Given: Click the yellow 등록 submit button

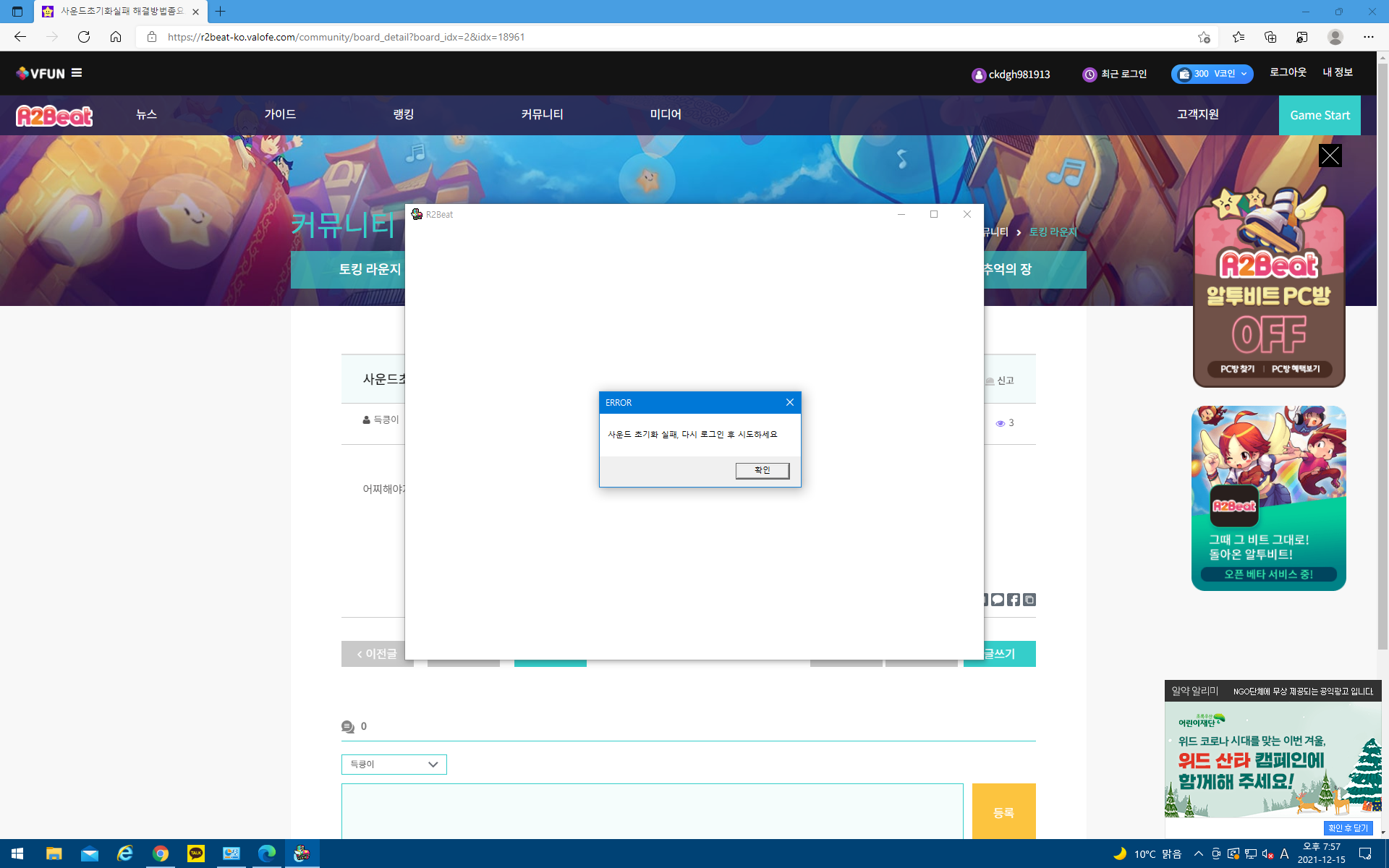Looking at the screenshot, I should tap(1003, 812).
